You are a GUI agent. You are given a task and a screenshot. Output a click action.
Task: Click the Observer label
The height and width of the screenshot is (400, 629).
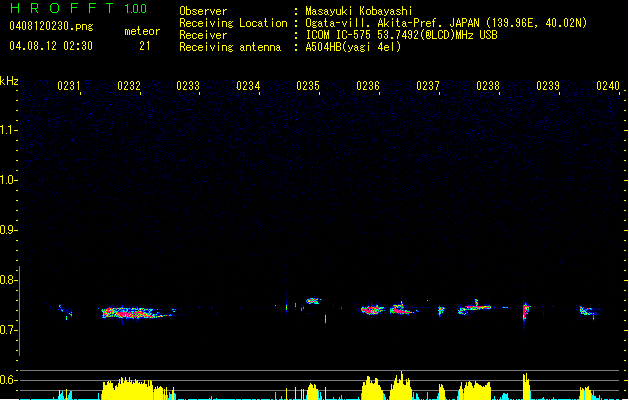[203, 11]
